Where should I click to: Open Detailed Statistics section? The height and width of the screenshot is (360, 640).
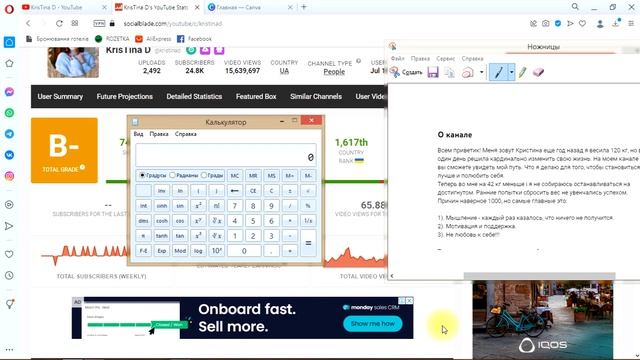click(x=194, y=96)
